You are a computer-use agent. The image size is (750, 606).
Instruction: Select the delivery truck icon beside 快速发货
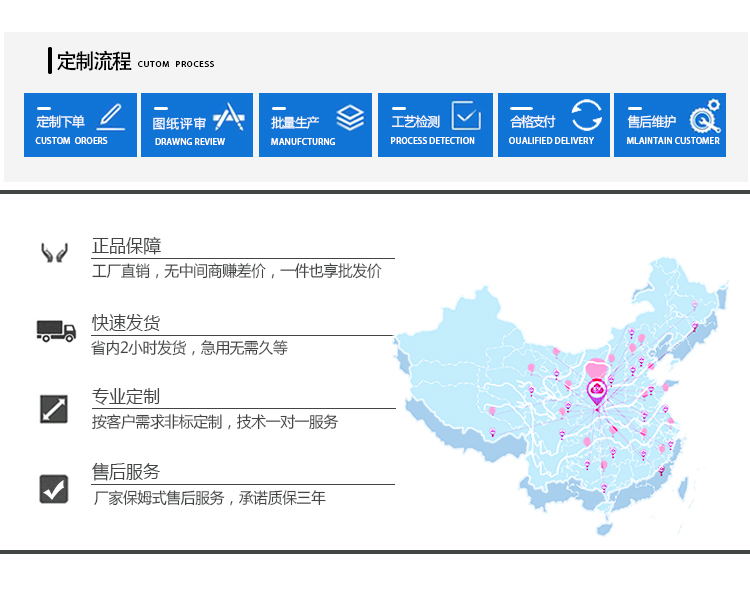(56, 331)
